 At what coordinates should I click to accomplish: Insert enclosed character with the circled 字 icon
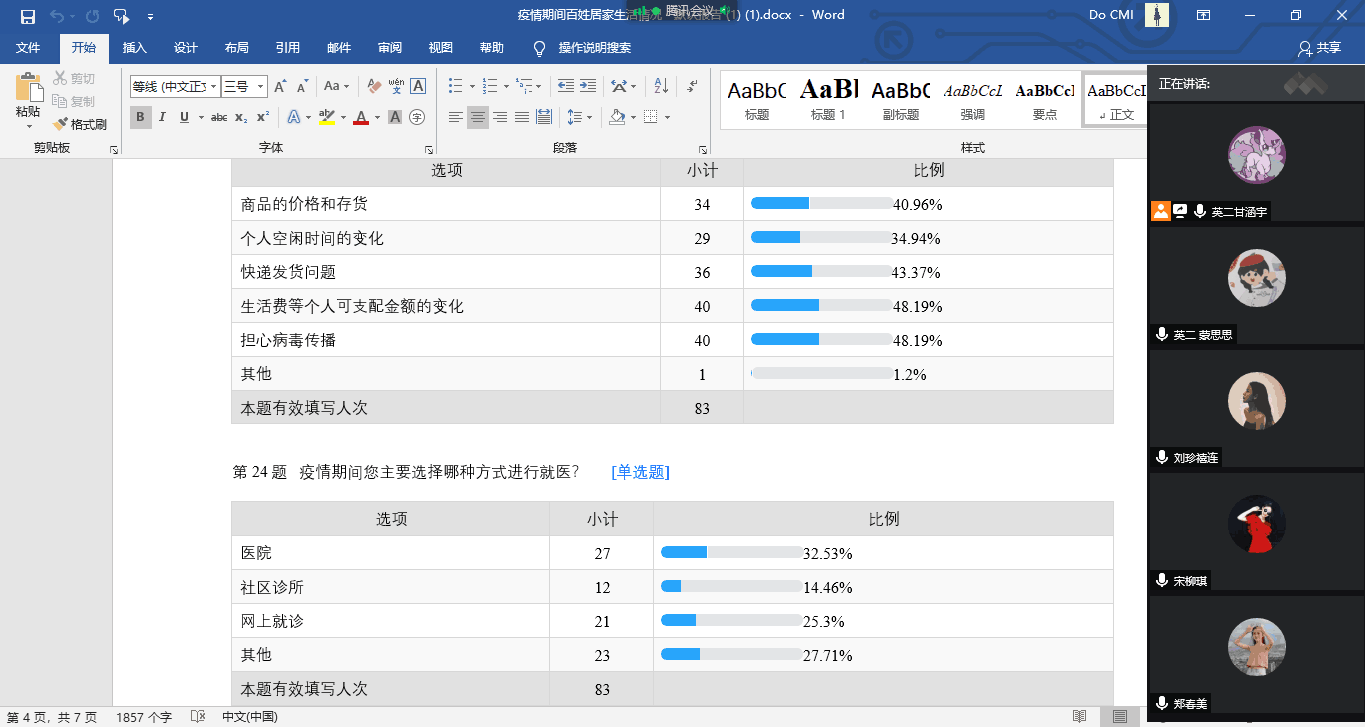(417, 117)
